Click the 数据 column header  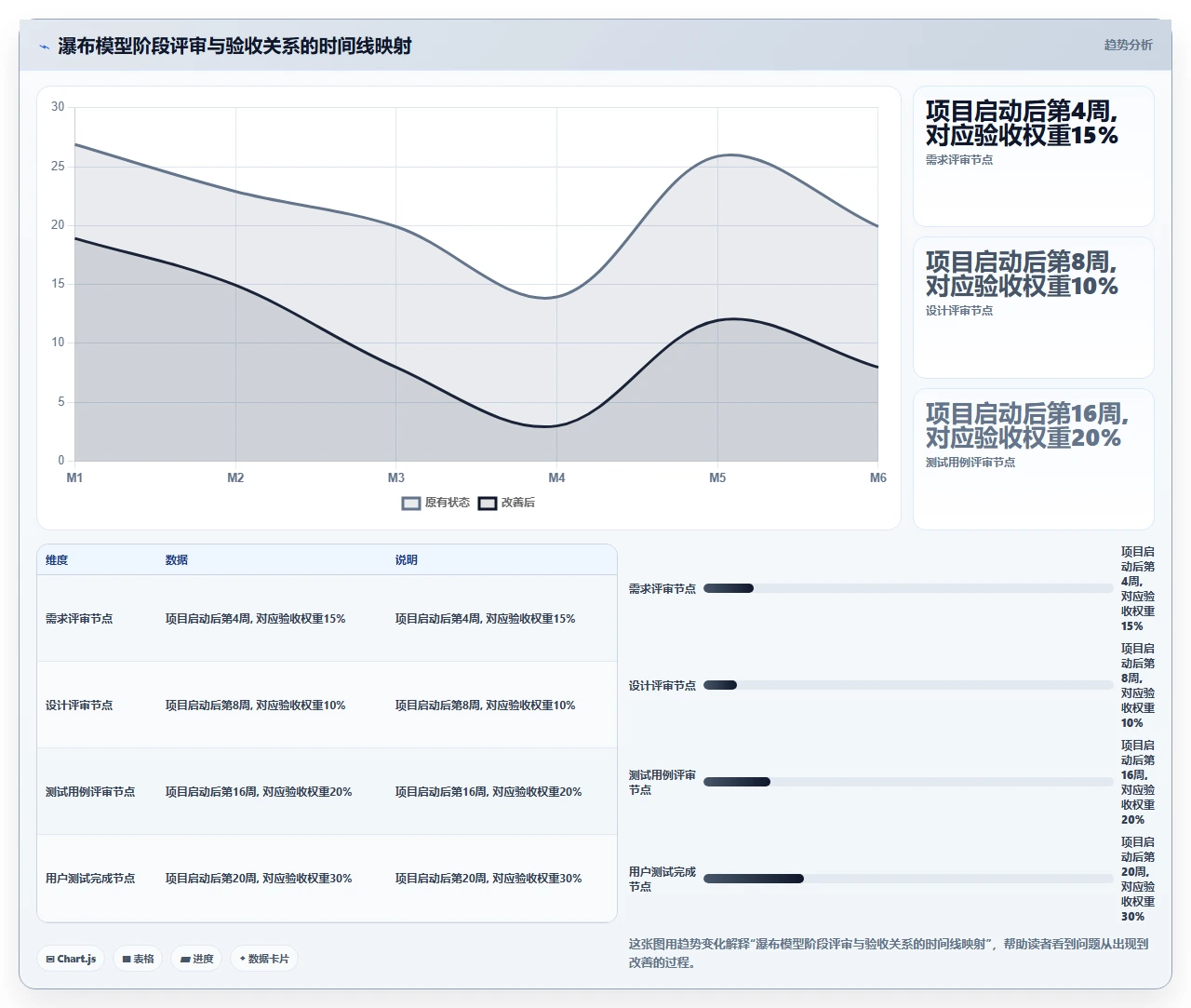point(177,560)
